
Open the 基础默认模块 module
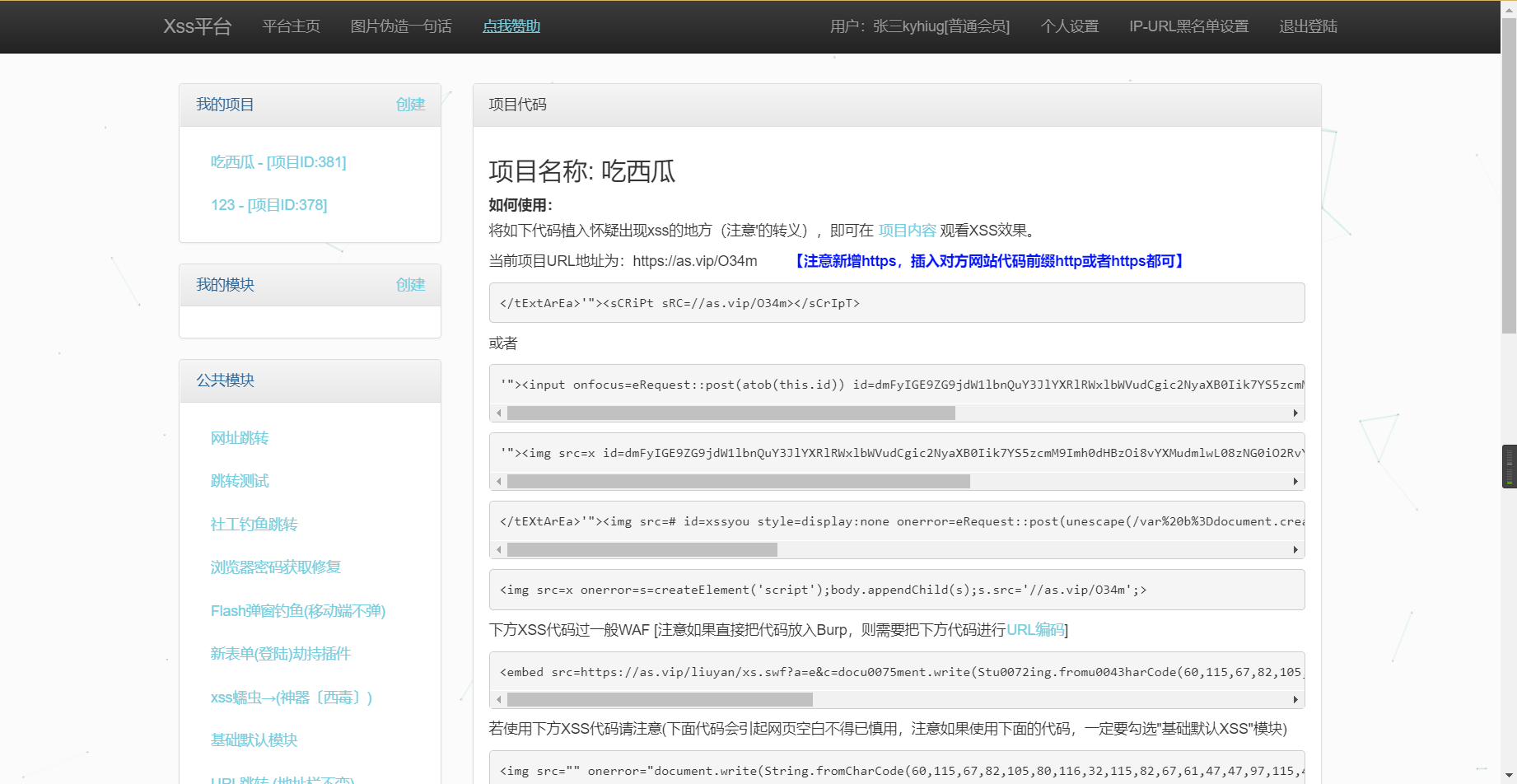coord(254,740)
